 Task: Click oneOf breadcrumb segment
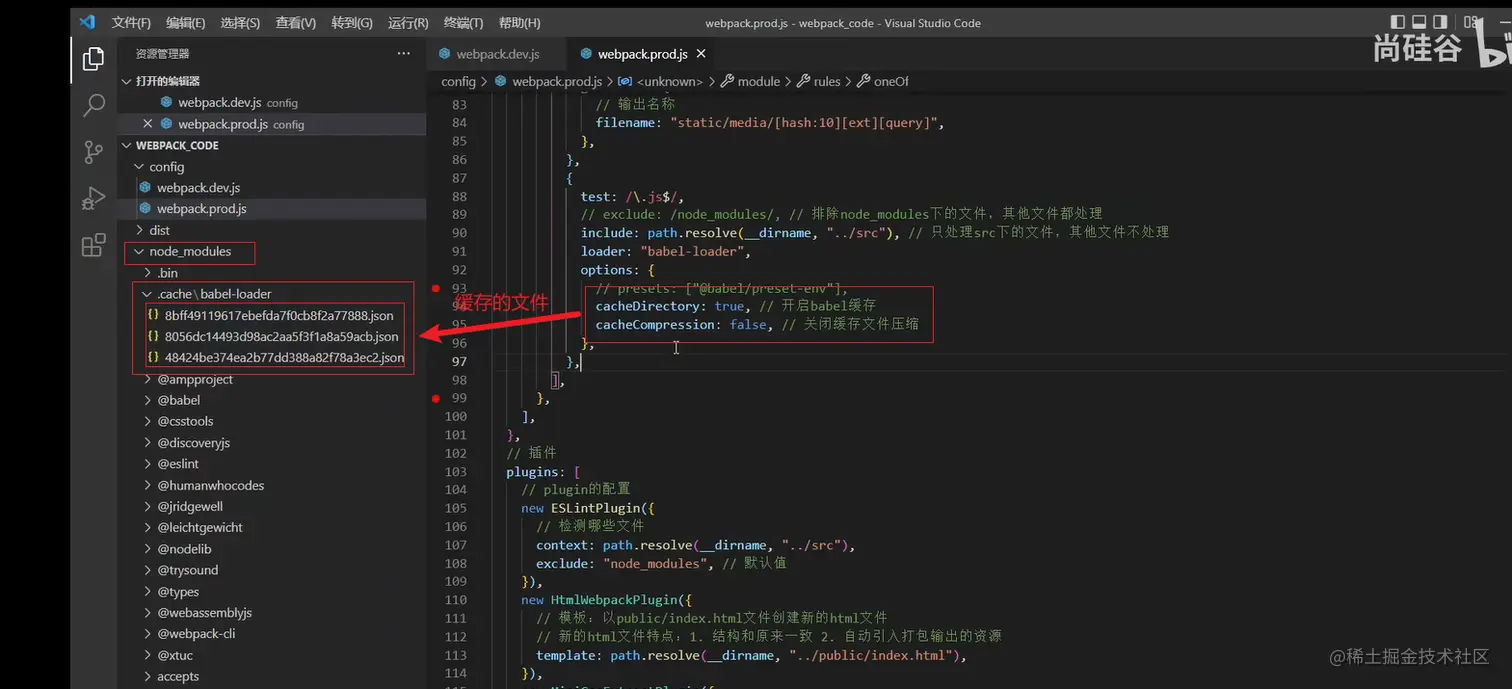883,82
